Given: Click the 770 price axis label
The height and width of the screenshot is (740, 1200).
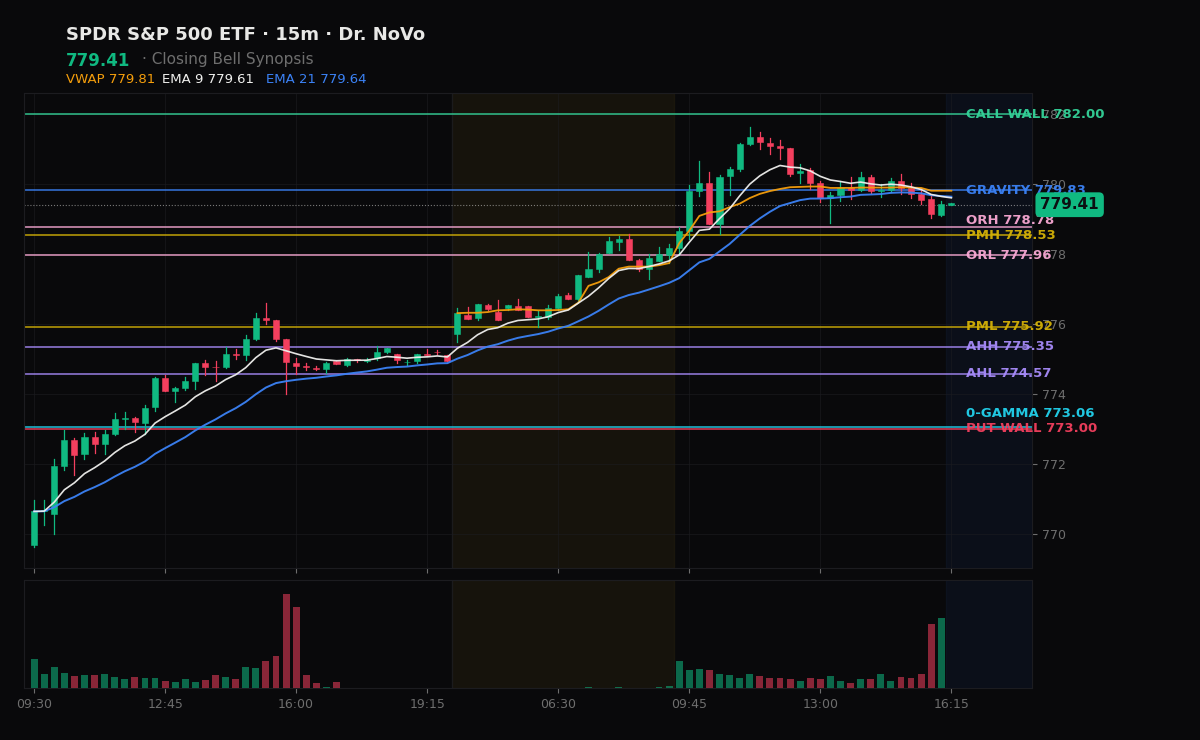Looking at the screenshot, I should (1054, 534).
